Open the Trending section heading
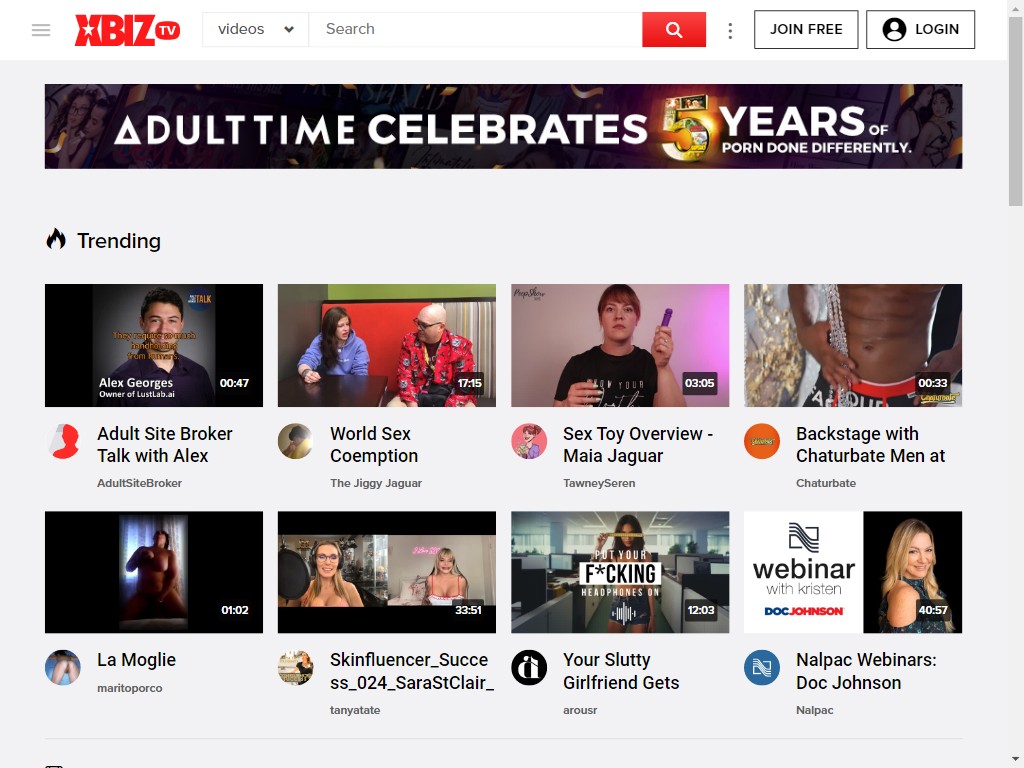Viewport: 1024px width, 768px height. pos(119,241)
